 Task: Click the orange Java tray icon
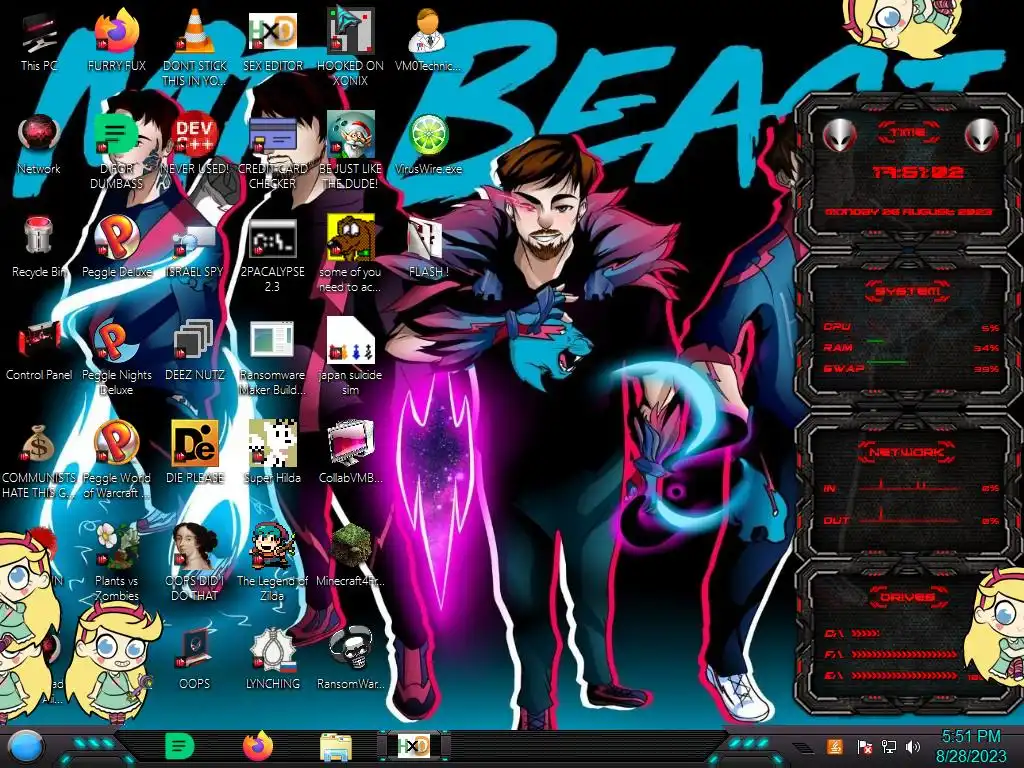coord(835,746)
